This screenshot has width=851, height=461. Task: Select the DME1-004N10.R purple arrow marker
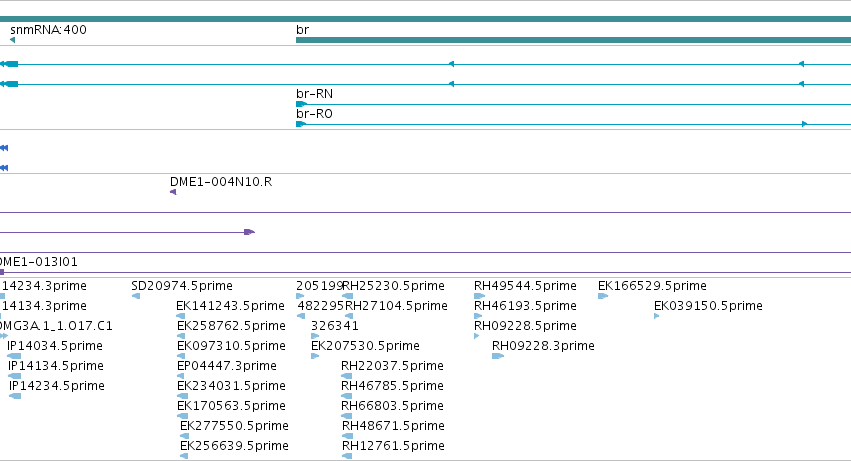pos(173,192)
